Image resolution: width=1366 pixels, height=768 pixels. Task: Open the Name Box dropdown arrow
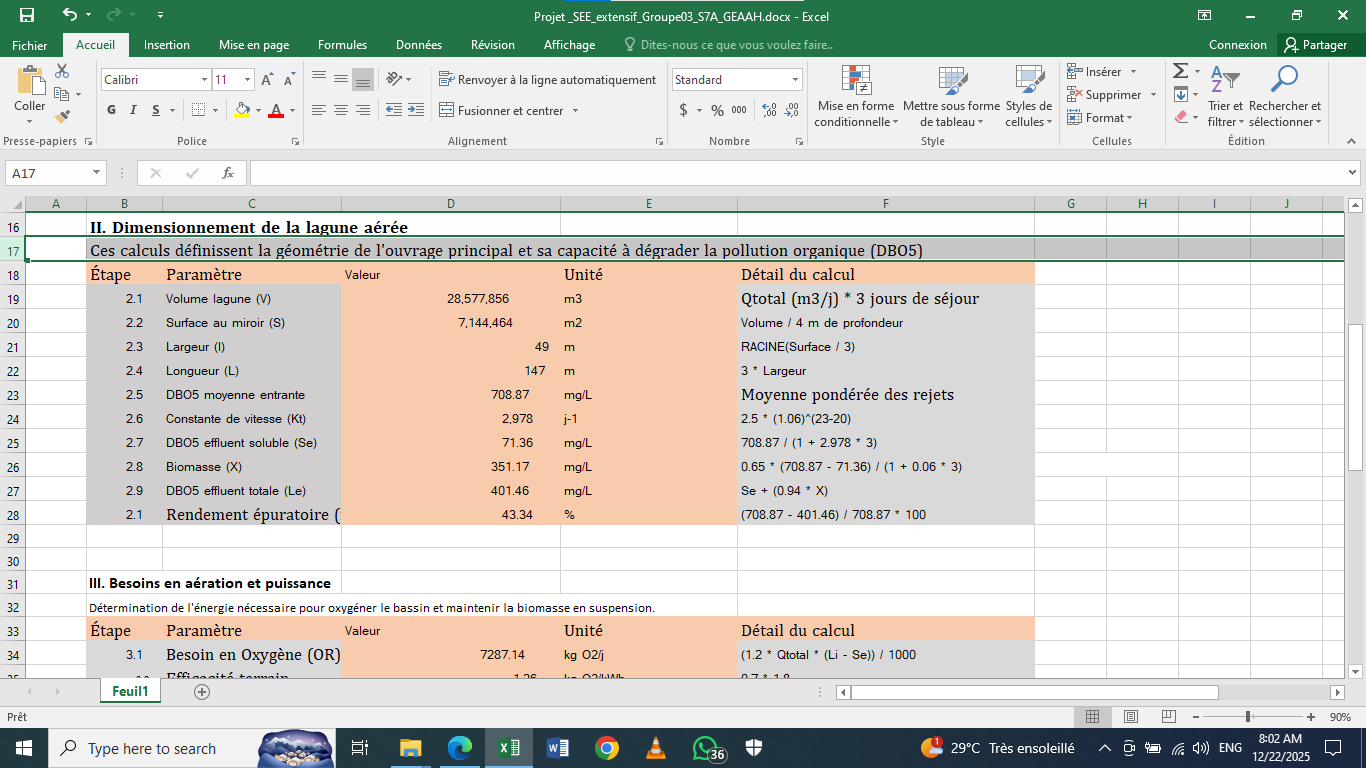pyautogui.click(x=97, y=173)
